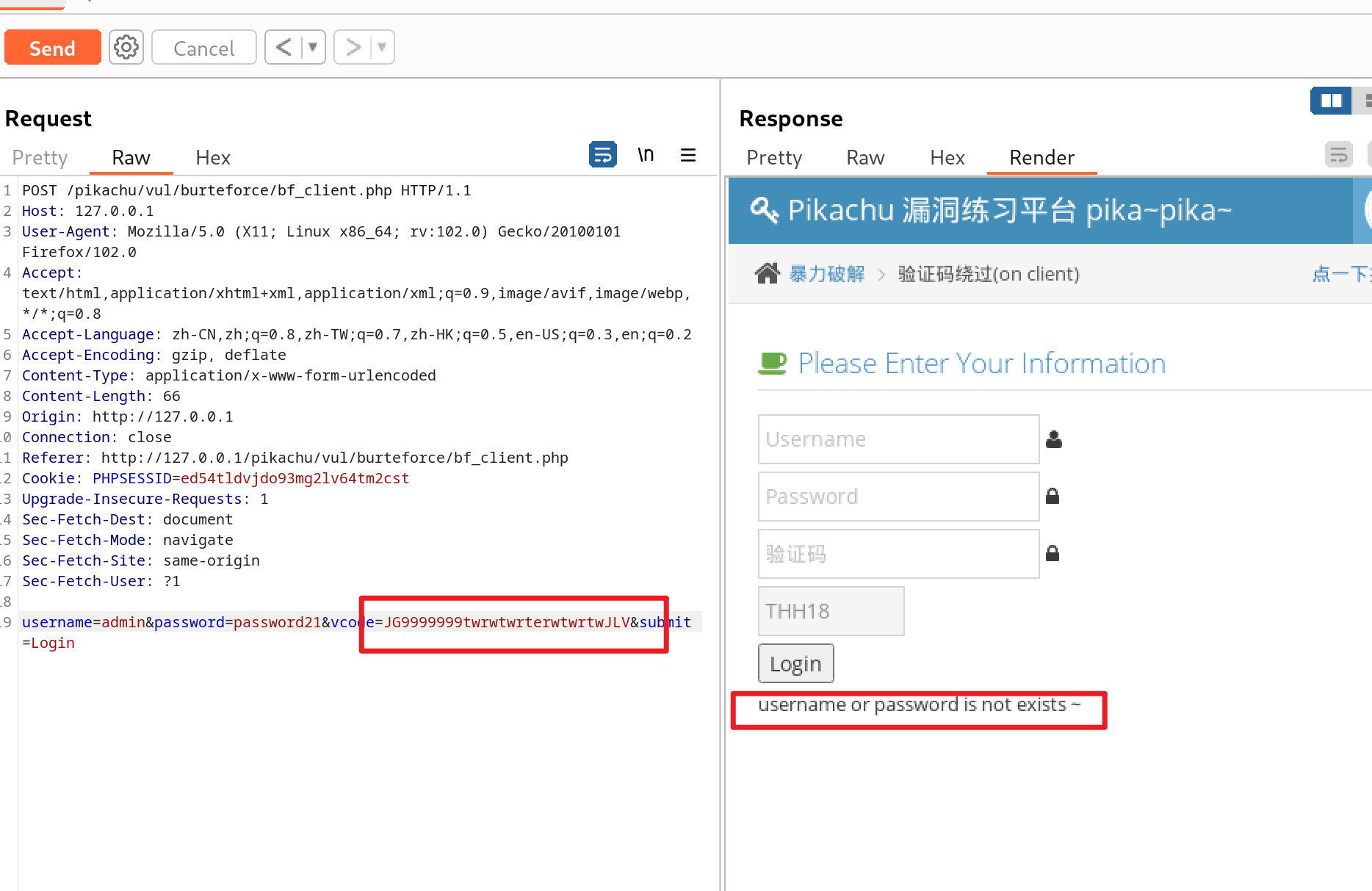Click the 'Content-Length: 66' header line
Screen dimensions: 1372x891
coord(101,396)
